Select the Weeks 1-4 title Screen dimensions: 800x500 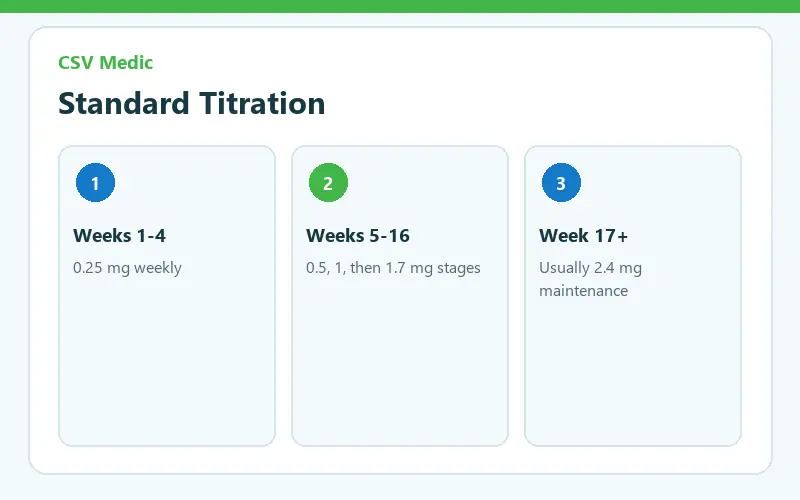(119, 236)
